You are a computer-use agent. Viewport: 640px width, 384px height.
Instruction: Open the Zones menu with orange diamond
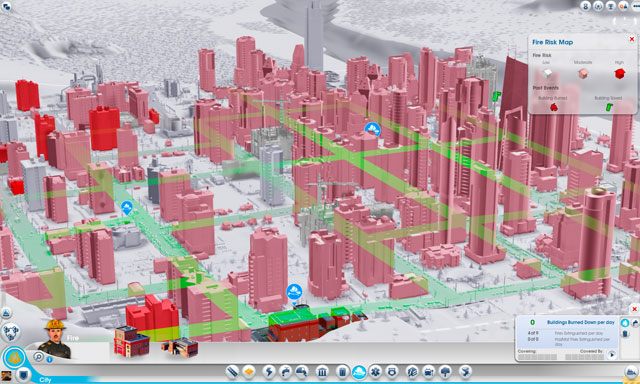249,371
